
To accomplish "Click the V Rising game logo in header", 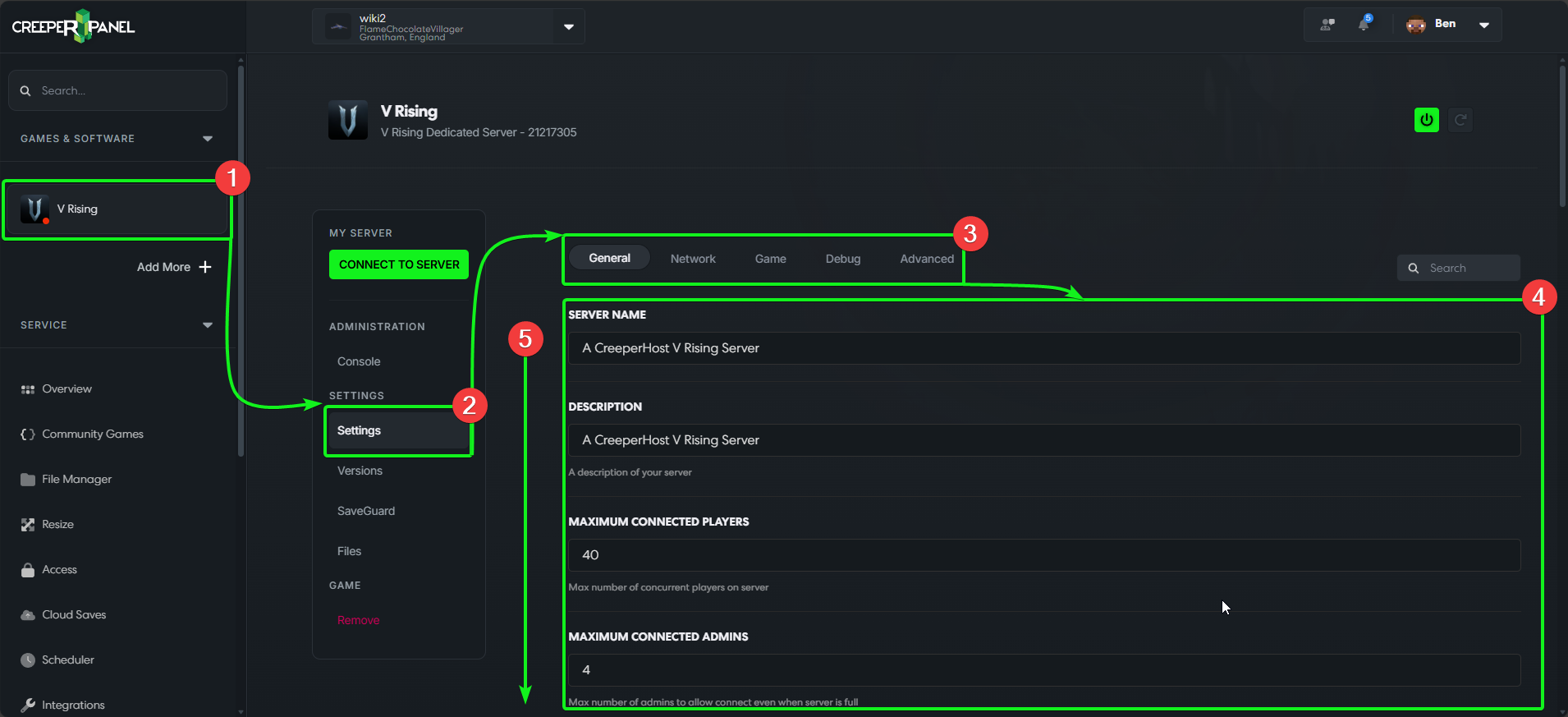I will 348,120.
